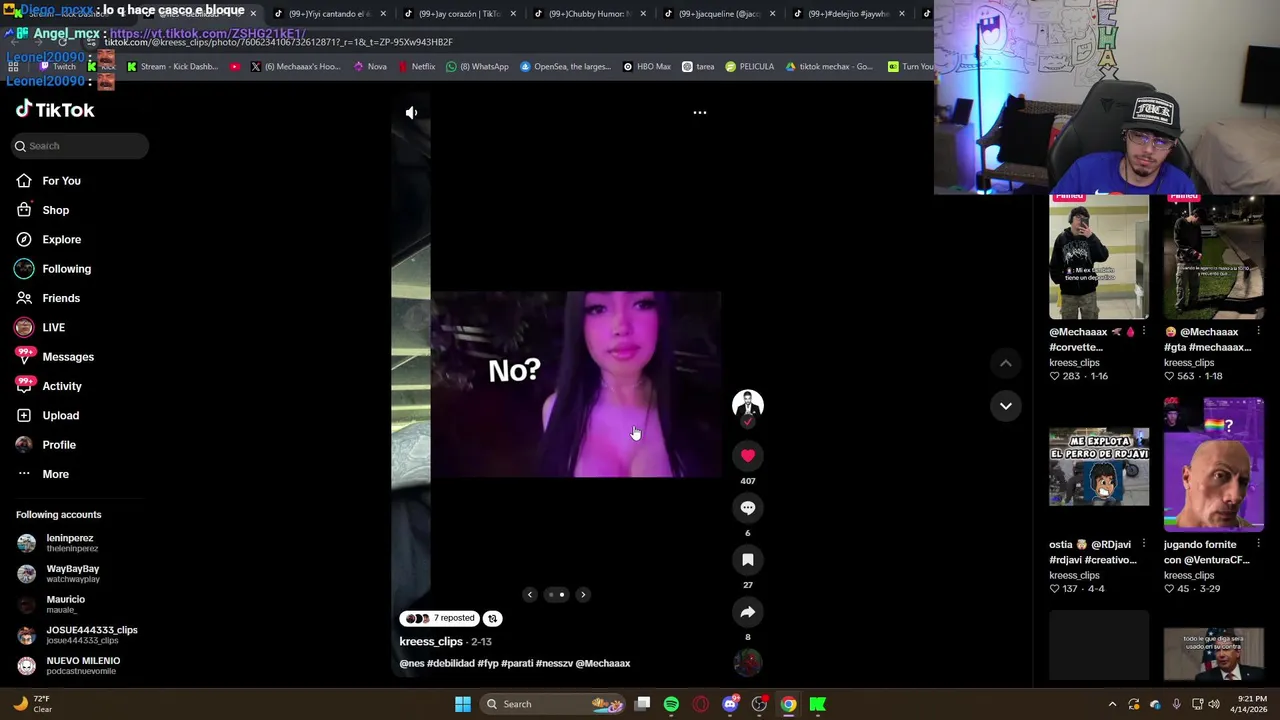Open the RDjavi perro video thumbnail
The height and width of the screenshot is (720, 1280).
[x=1099, y=465]
